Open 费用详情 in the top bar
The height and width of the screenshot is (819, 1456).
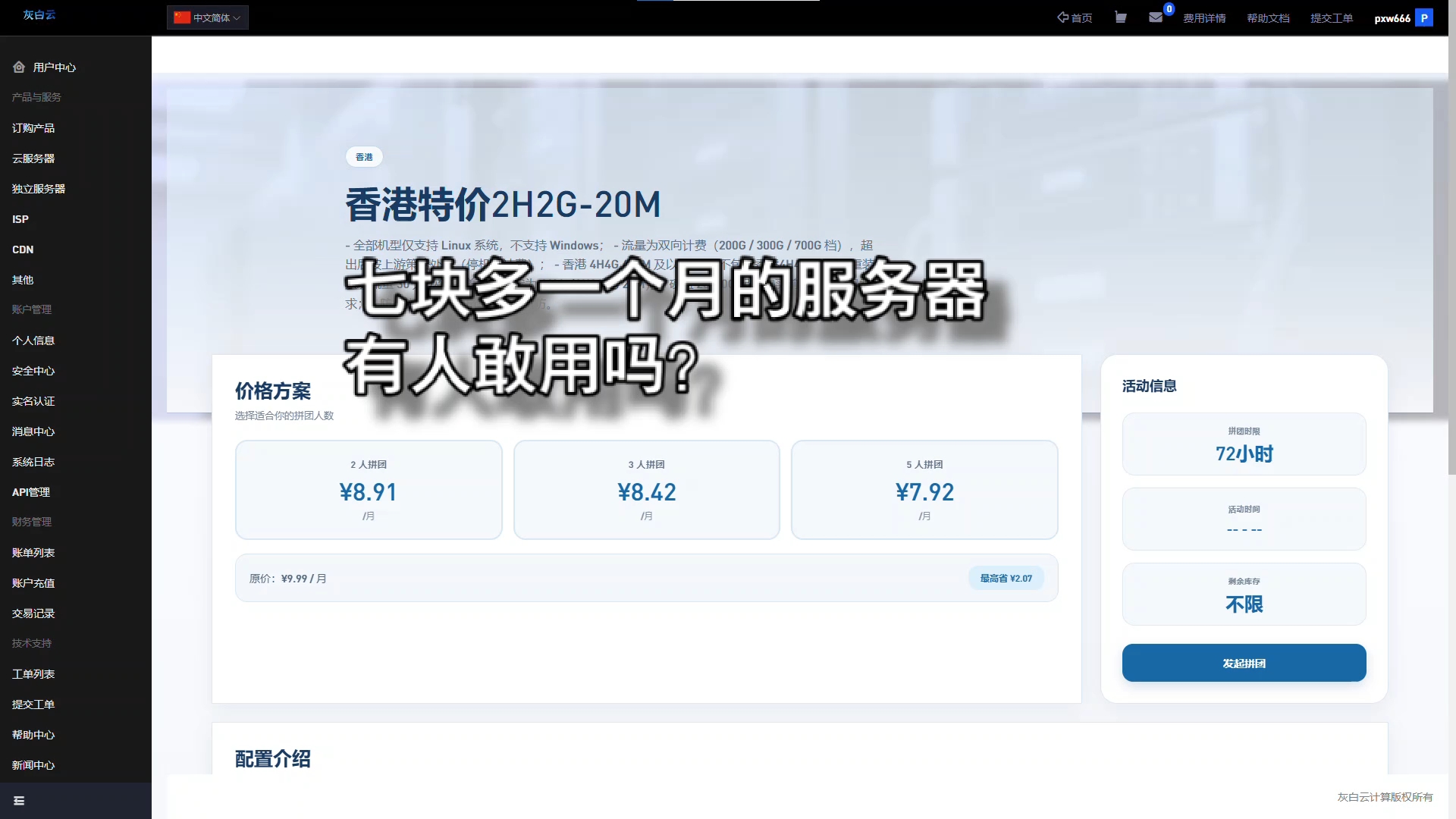point(1204,18)
